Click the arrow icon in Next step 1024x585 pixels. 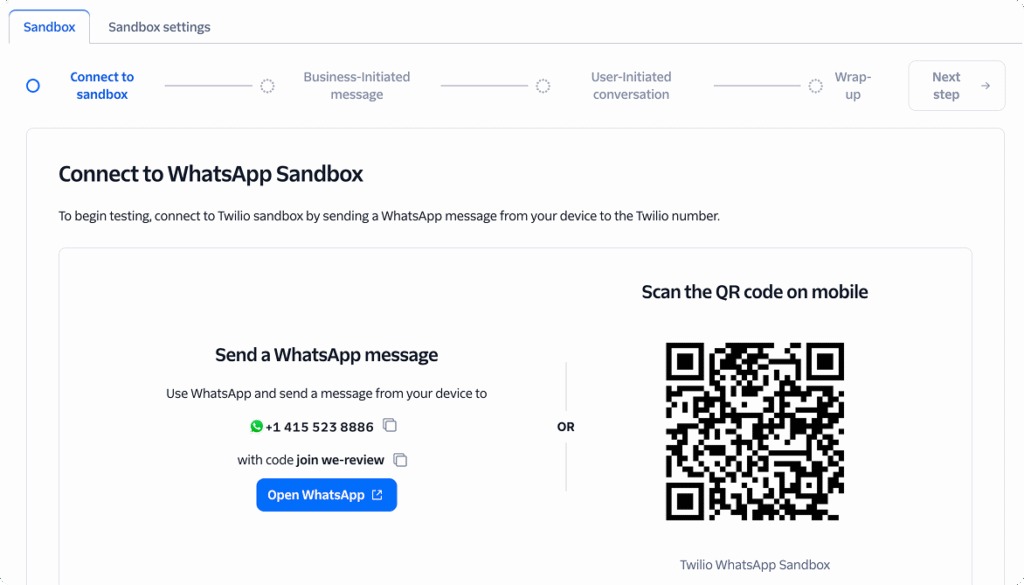click(x=986, y=86)
